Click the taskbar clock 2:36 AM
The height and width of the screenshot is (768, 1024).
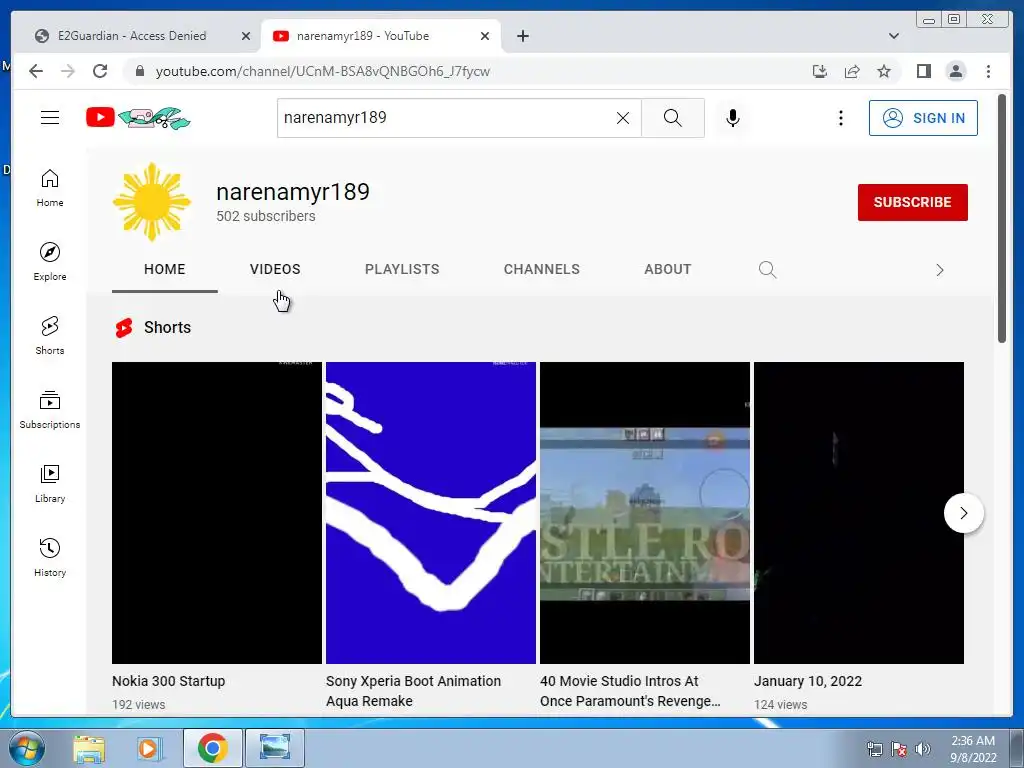tap(973, 749)
